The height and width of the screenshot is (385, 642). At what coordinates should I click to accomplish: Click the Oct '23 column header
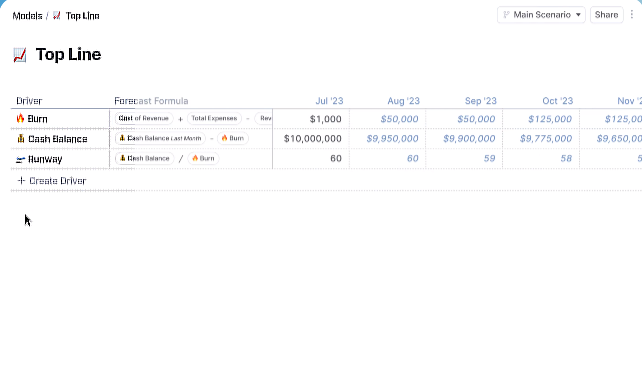[558, 101]
